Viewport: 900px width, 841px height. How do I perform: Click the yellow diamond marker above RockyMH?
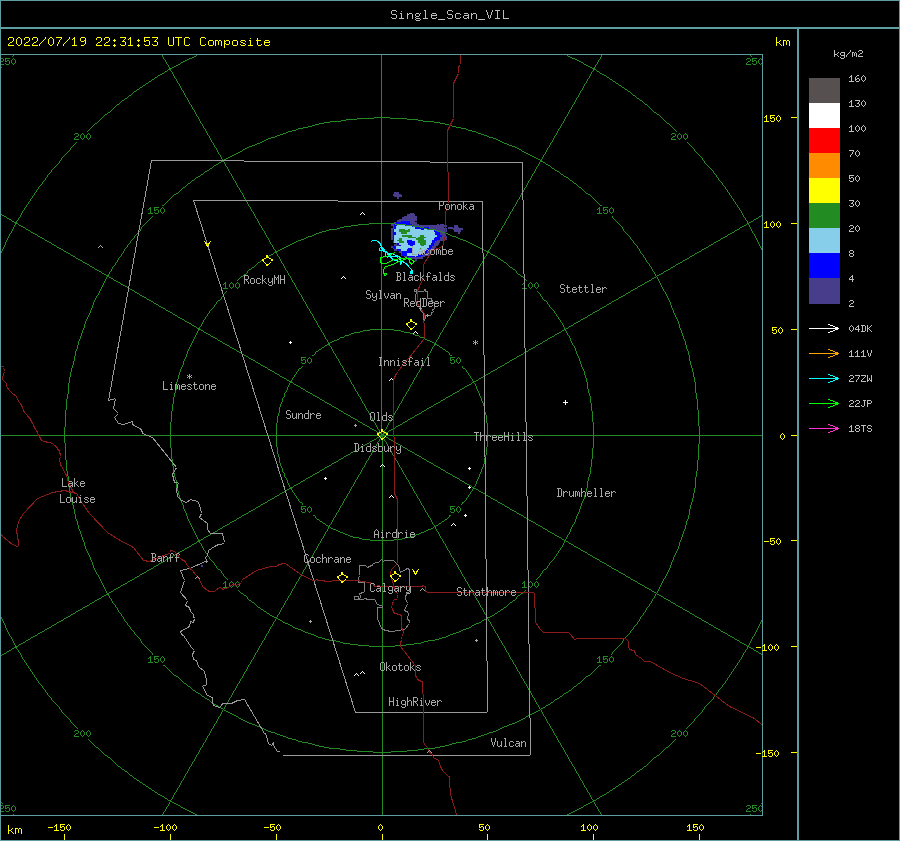267,261
